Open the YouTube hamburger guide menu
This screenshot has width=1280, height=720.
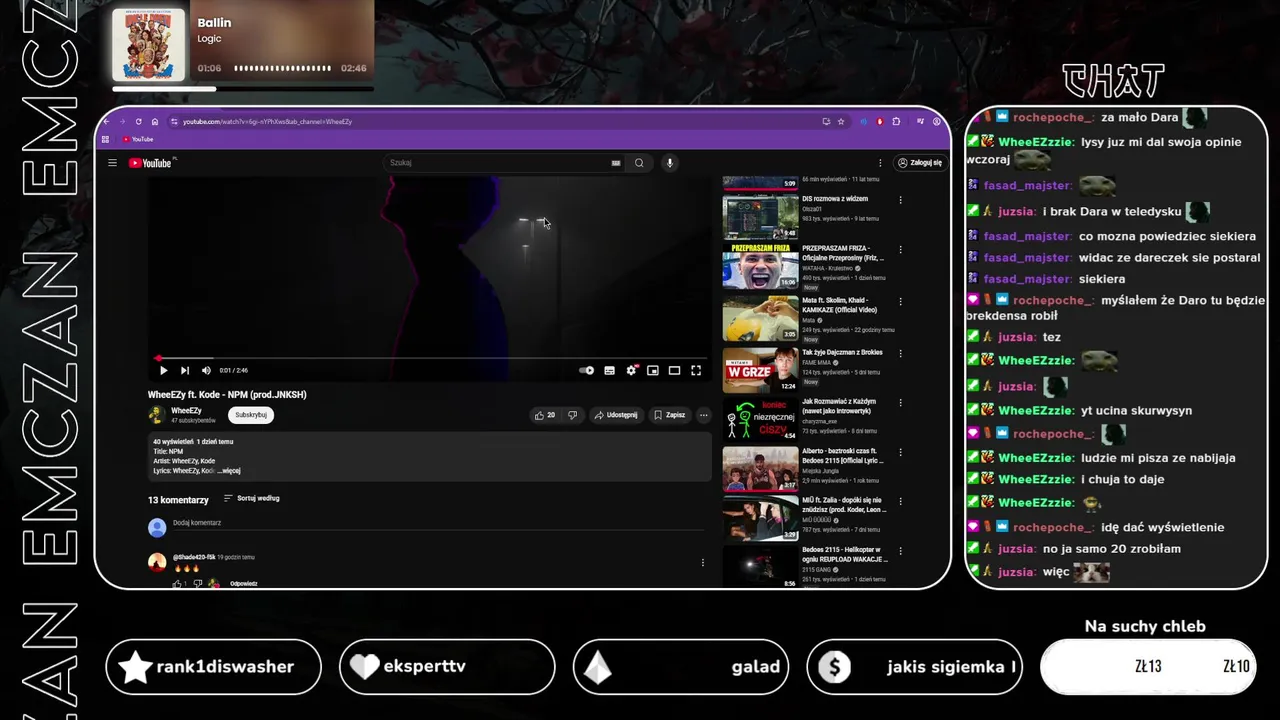click(x=112, y=163)
